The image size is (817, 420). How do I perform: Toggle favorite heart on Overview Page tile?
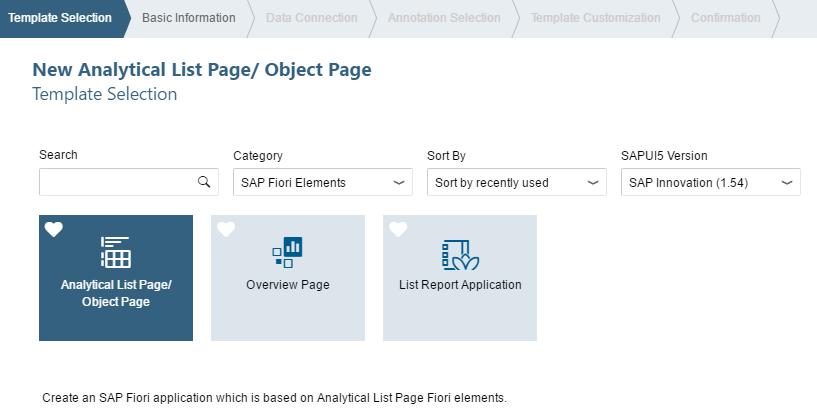226,229
